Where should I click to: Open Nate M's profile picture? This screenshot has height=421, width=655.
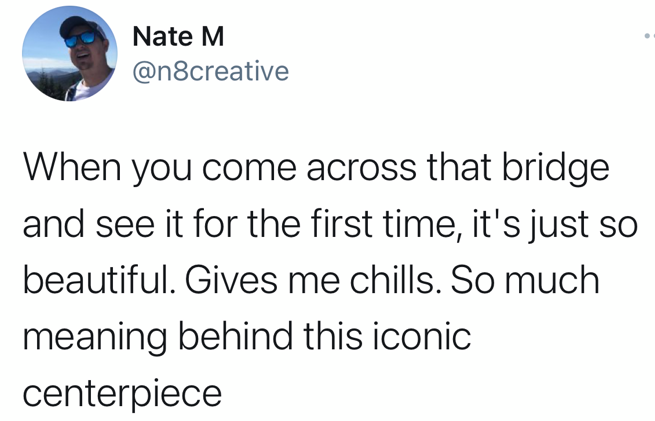pos(70,53)
